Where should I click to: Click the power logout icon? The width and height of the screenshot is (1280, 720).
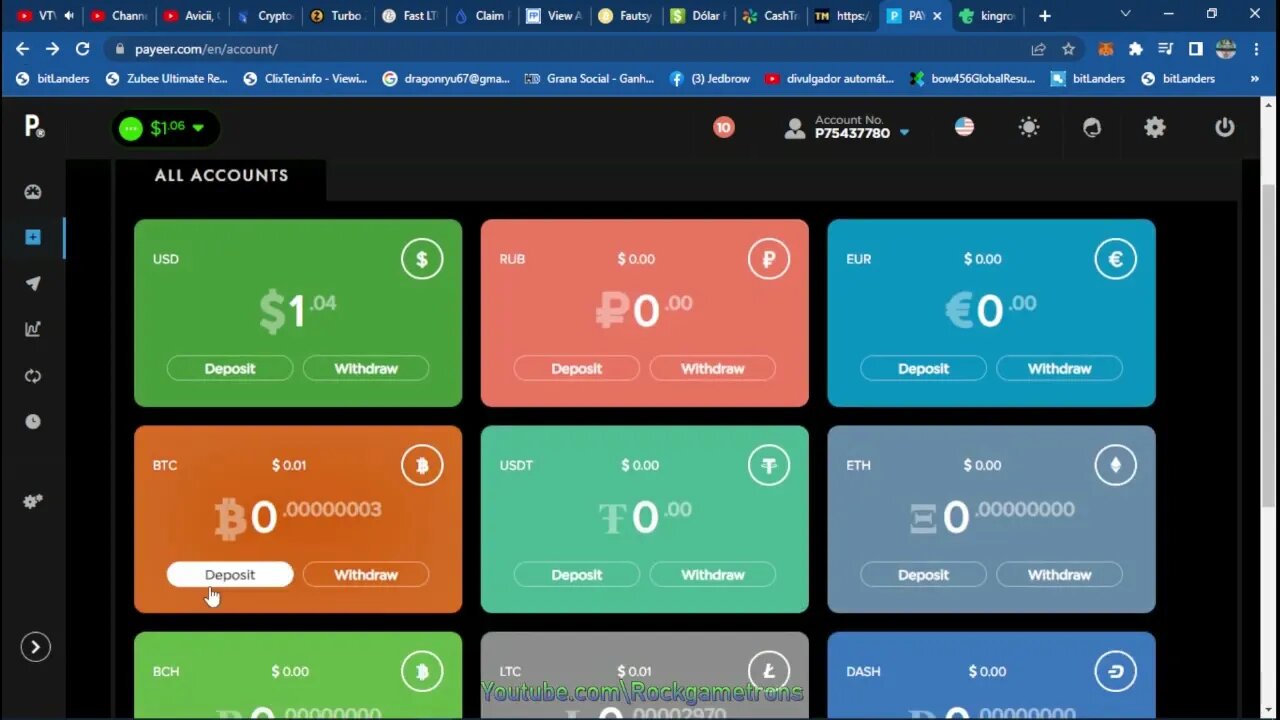click(1224, 127)
